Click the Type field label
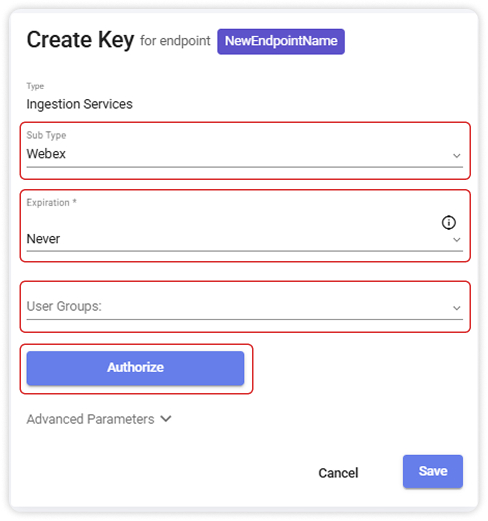Screen dimensions: 488x521 (x=35, y=86)
